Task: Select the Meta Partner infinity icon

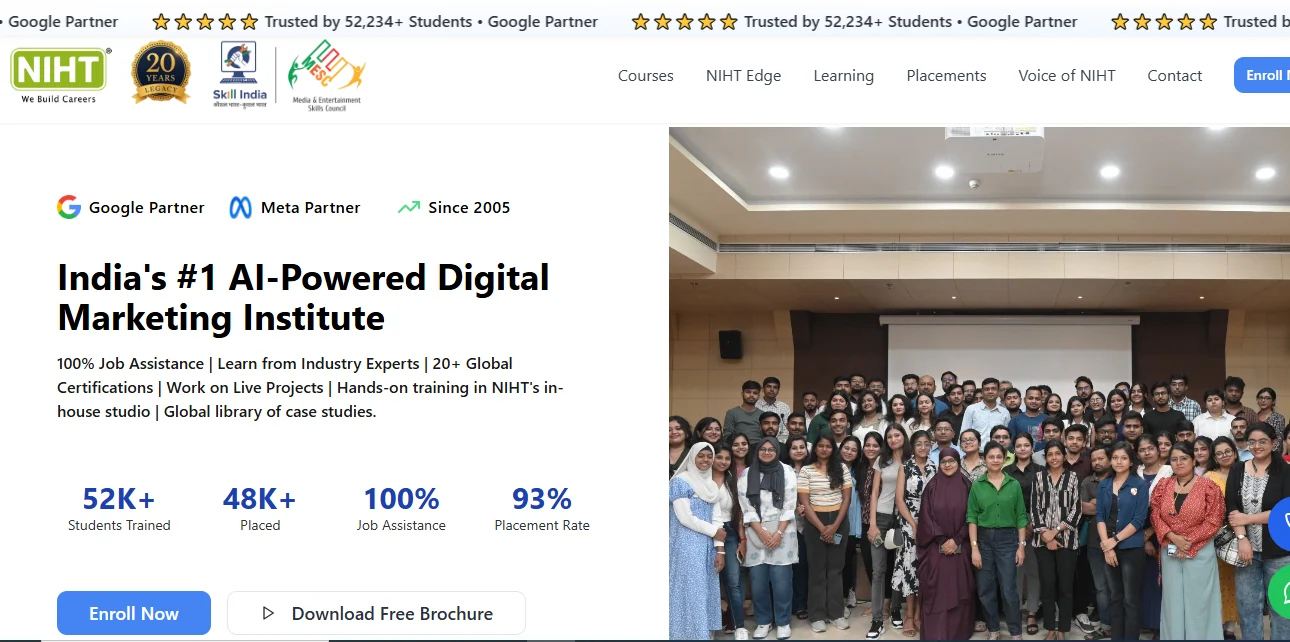Action: (x=239, y=207)
